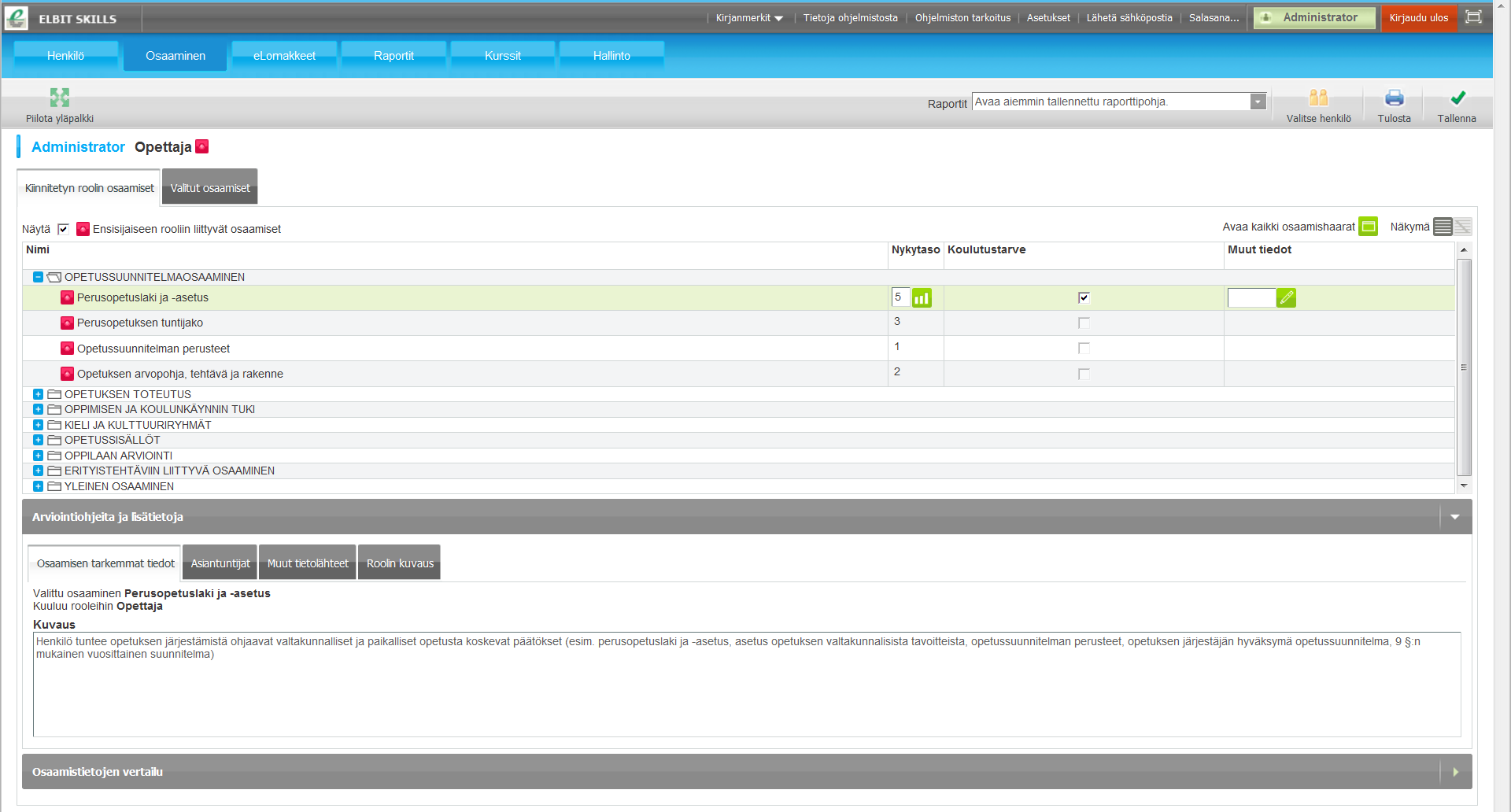Expand Osaamistietojen vertailu panel arrow

[x=1455, y=772]
